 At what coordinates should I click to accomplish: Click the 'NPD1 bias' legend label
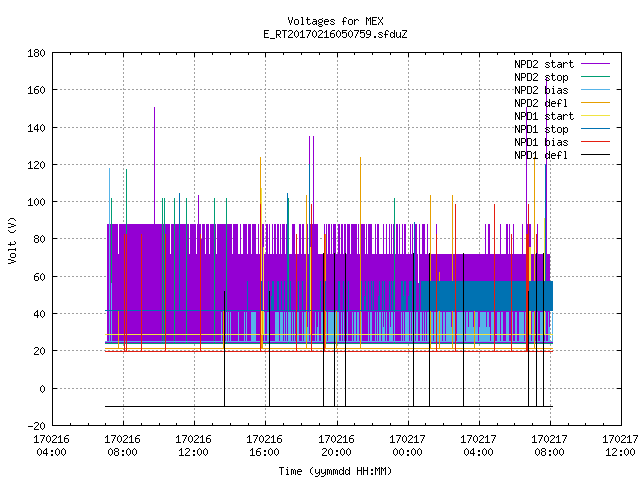[541, 142]
